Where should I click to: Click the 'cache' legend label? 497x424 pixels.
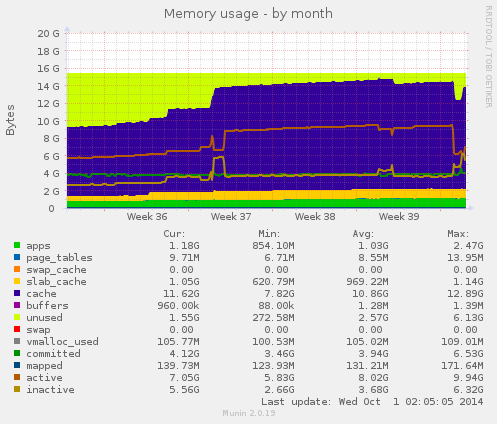coord(41,294)
